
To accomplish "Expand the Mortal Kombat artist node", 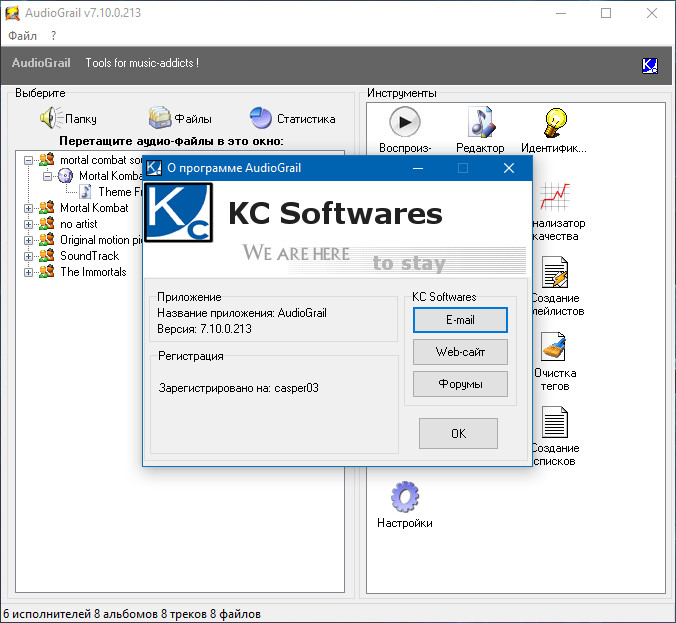I will [x=28, y=208].
